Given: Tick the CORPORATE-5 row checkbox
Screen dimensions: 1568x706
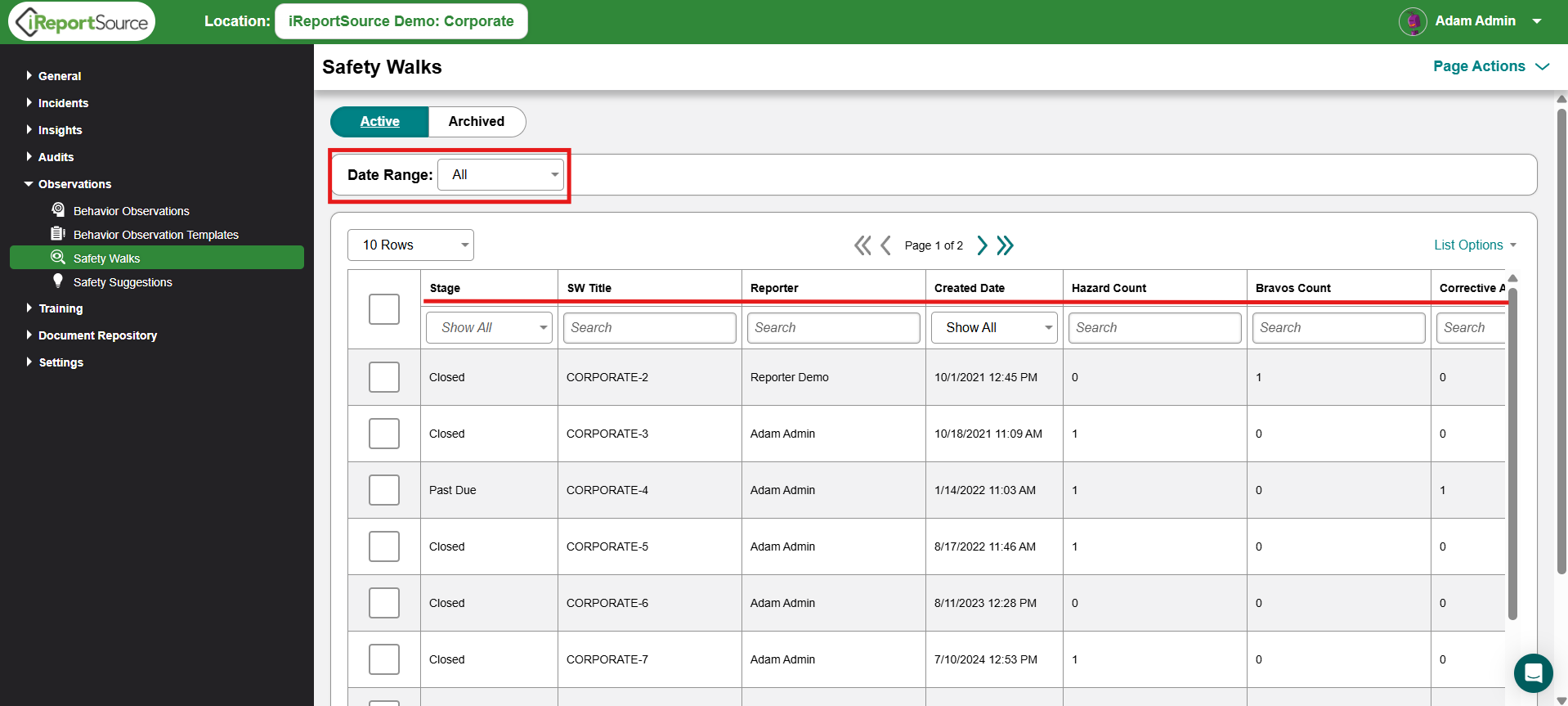Looking at the screenshot, I should point(384,546).
